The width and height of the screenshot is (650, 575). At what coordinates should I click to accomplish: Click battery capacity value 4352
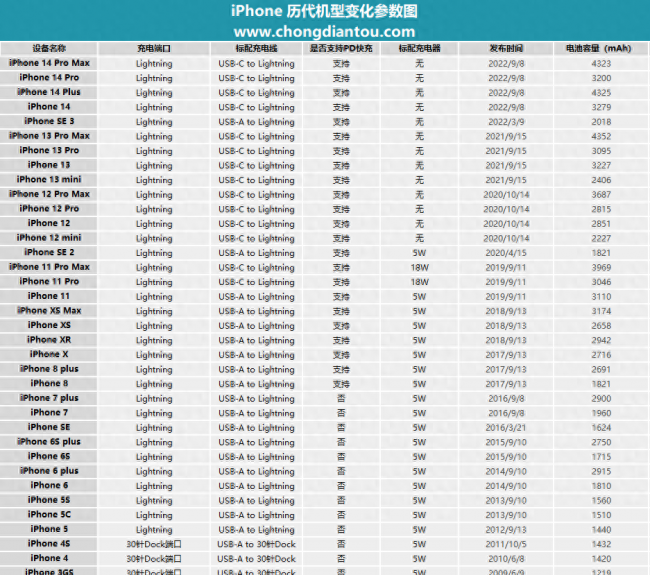pyautogui.click(x=601, y=136)
